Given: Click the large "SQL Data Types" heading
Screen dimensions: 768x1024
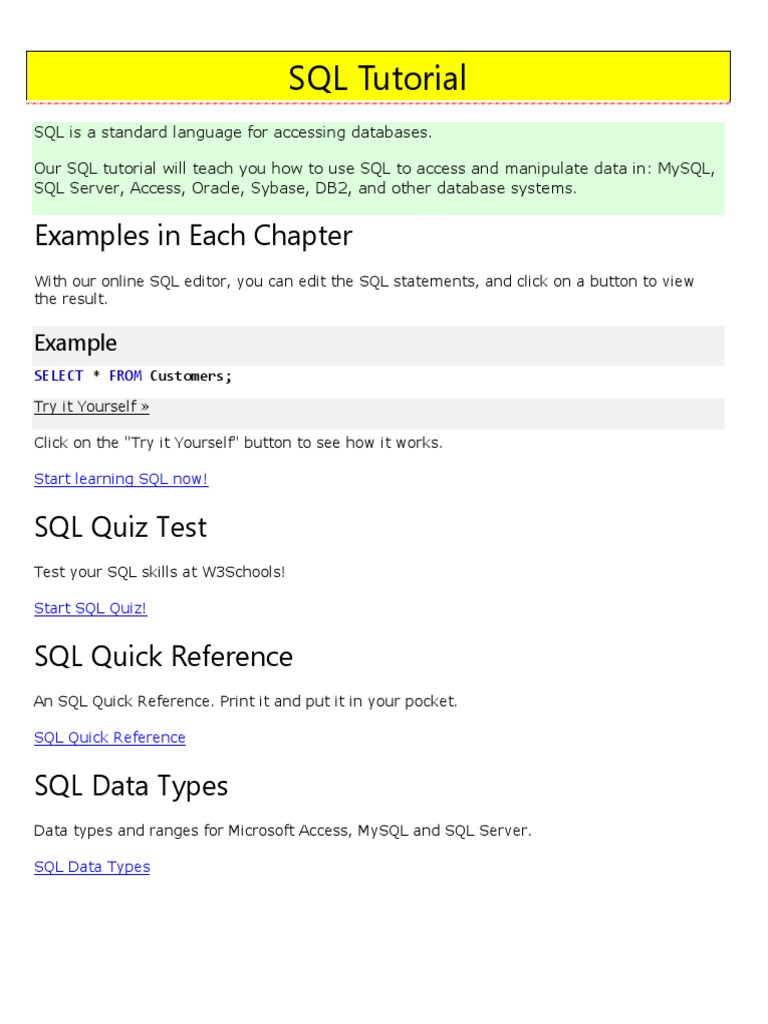Looking at the screenshot, I should (131, 786).
